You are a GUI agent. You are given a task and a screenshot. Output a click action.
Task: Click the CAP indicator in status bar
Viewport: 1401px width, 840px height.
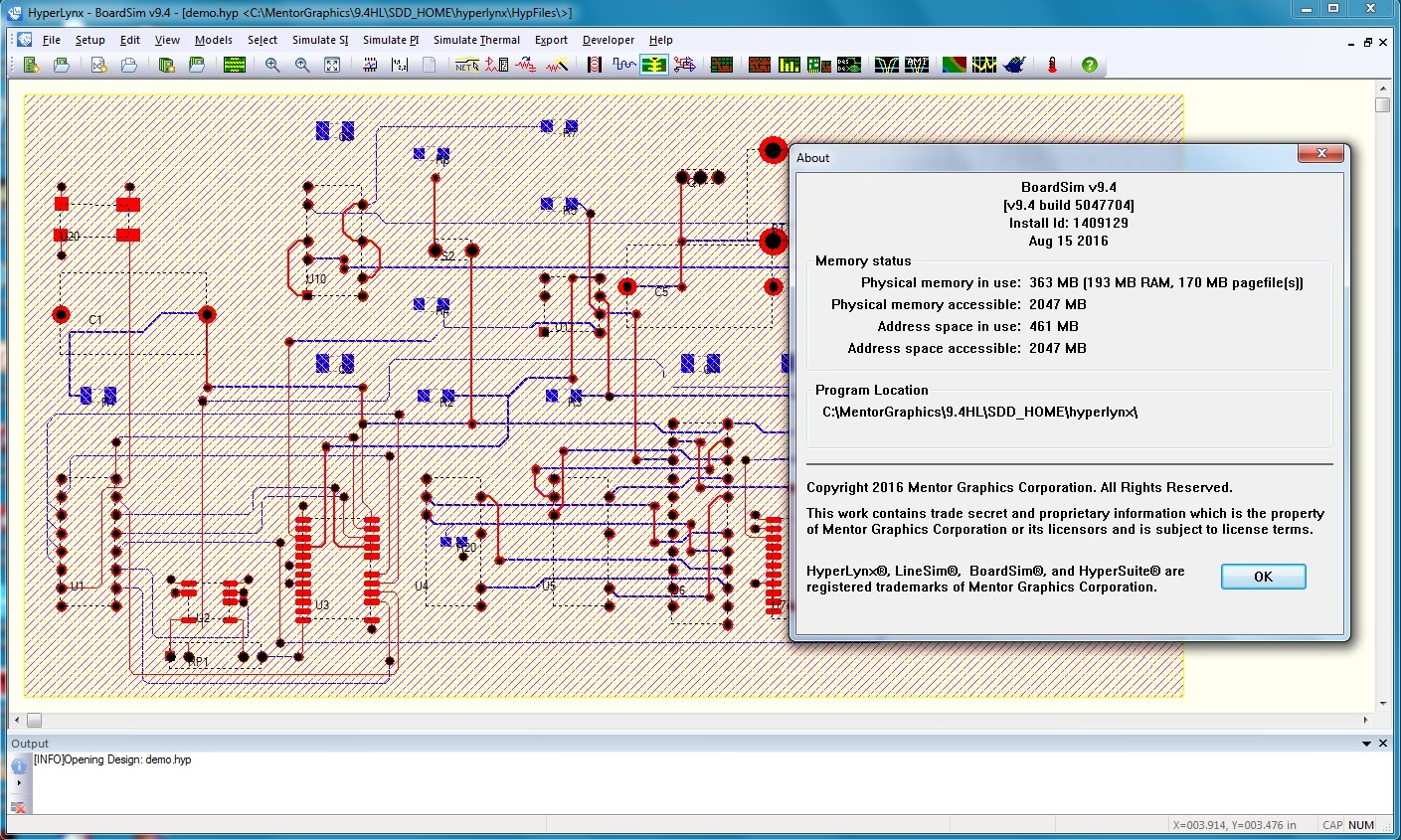[x=1332, y=825]
